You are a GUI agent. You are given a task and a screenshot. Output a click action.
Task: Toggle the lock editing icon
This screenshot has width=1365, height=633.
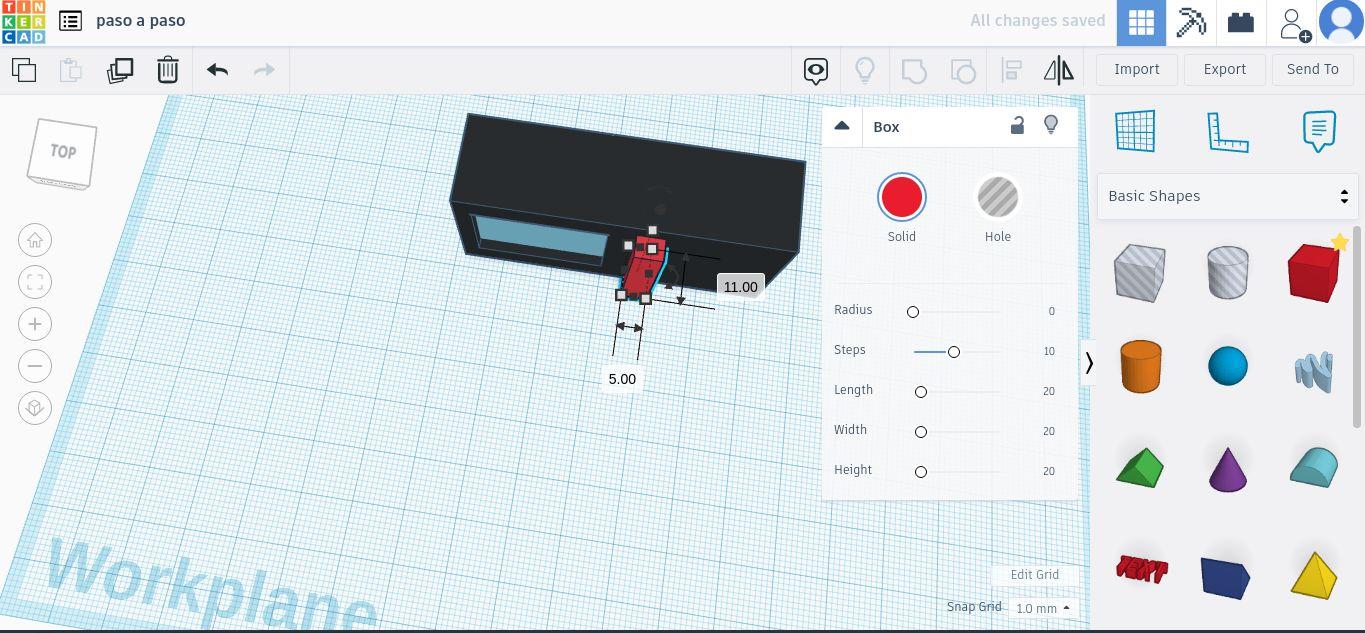click(x=1017, y=125)
